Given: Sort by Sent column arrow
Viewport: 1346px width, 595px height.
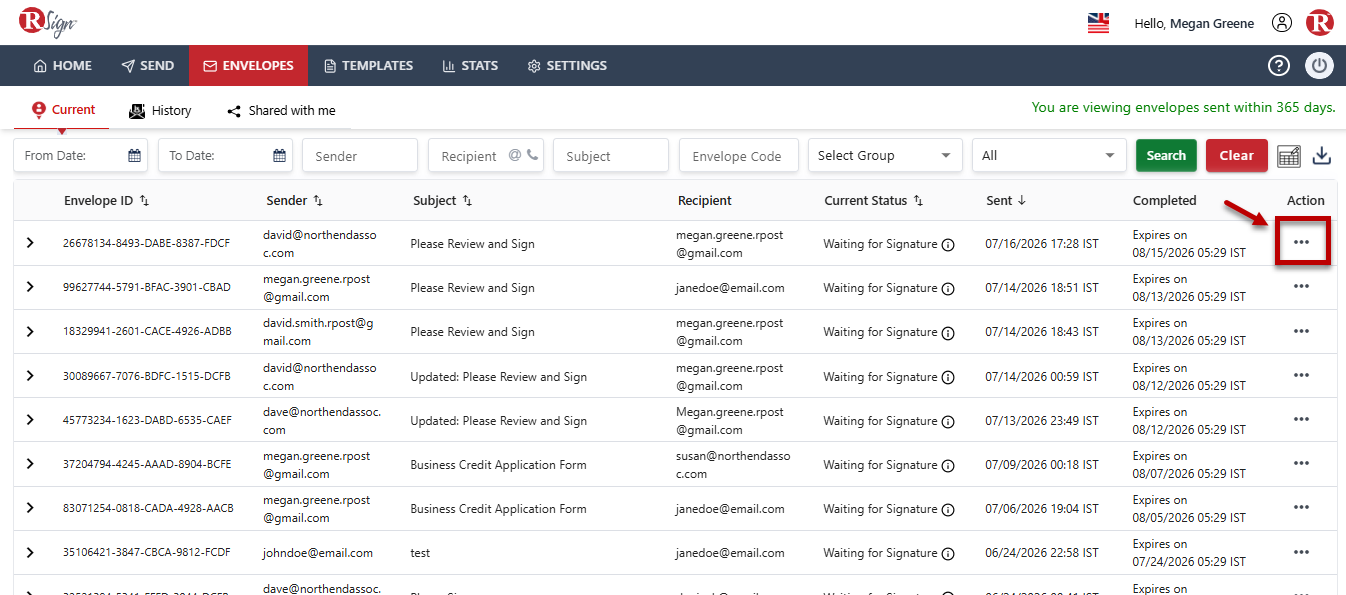Looking at the screenshot, I should click(x=1021, y=201).
